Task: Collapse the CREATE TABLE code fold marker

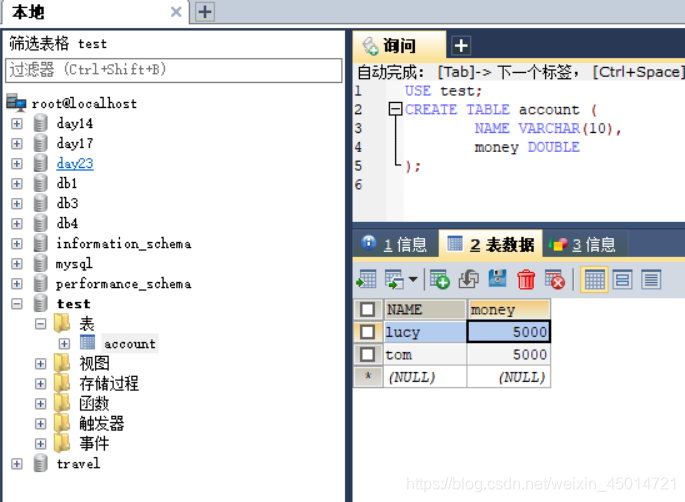Action: pyautogui.click(x=395, y=109)
